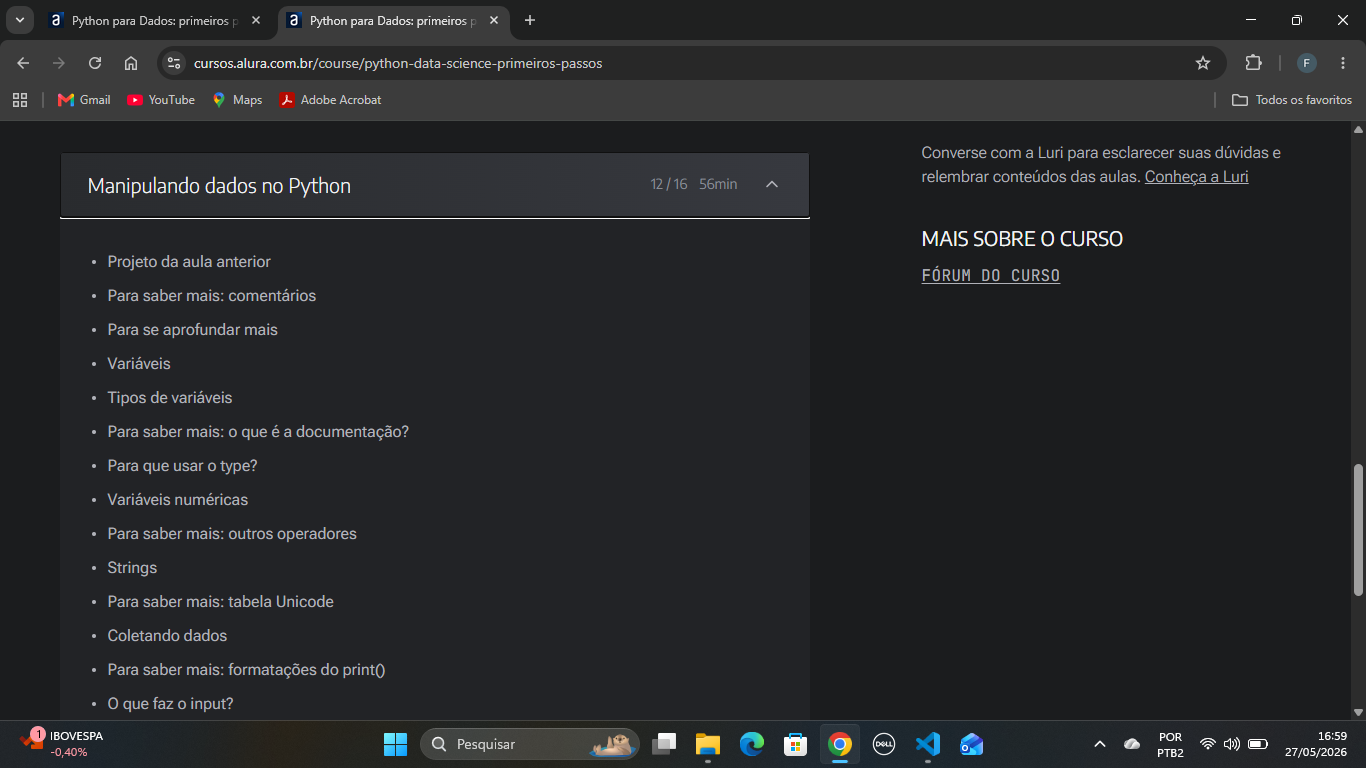The width and height of the screenshot is (1366, 768).
Task: Open the Extensions puzzle icon
Action: click(x=1253, y=63)
